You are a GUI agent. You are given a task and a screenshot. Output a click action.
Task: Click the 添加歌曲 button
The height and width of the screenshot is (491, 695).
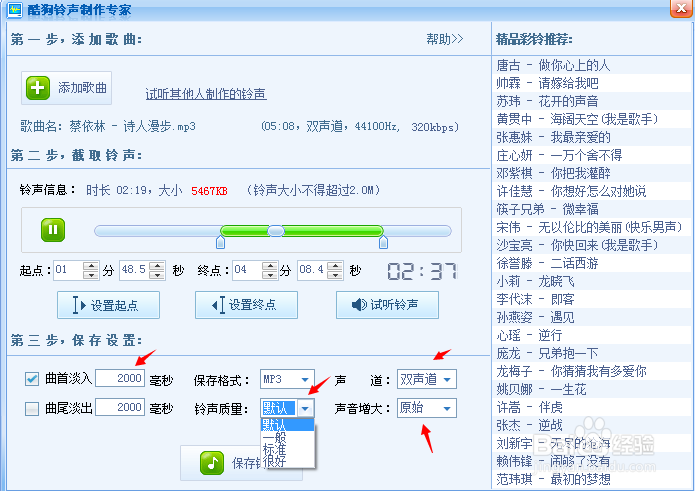tap(66, 88)
